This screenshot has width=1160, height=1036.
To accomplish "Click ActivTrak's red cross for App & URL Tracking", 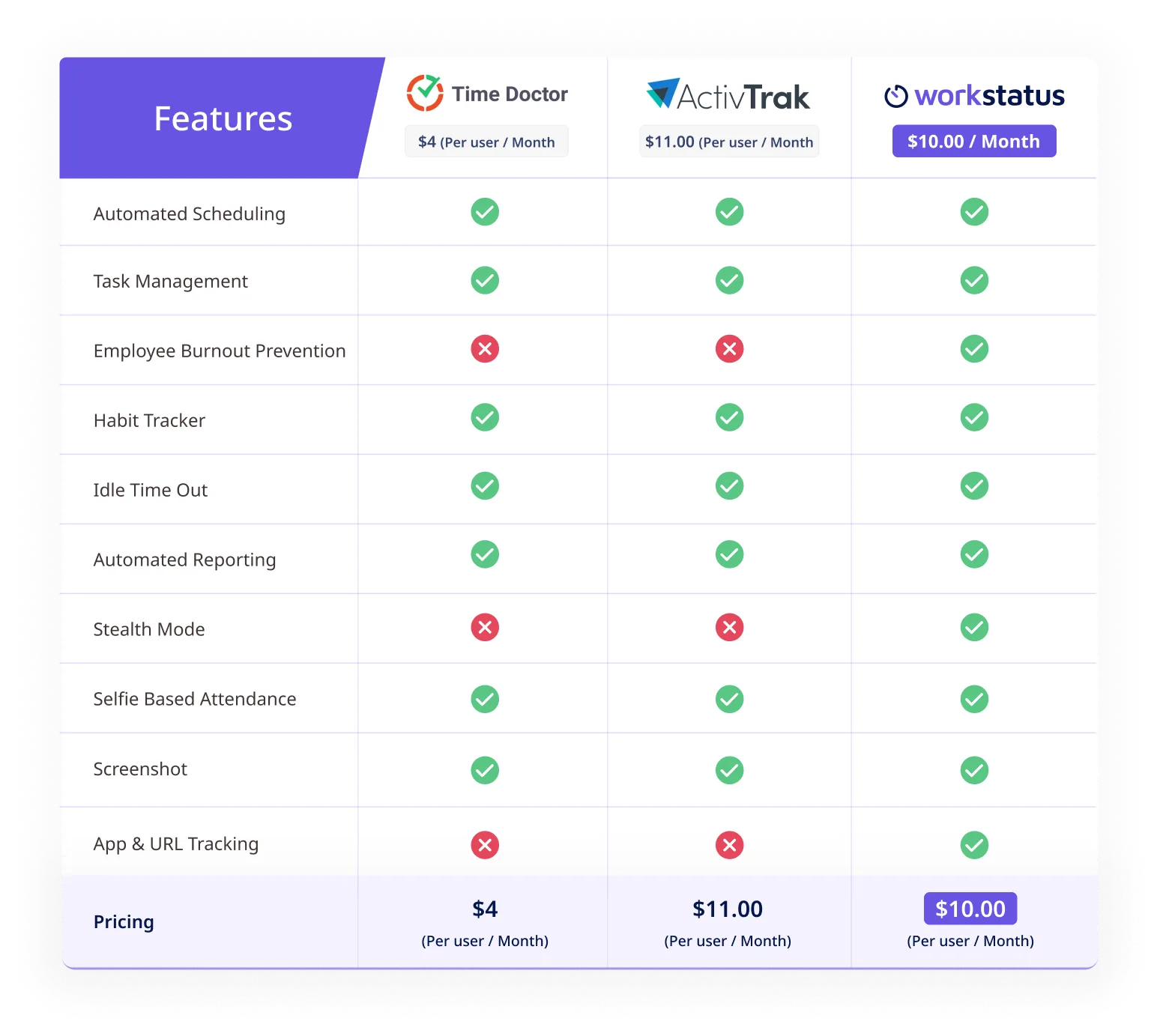I will click(x=729, y=845).
